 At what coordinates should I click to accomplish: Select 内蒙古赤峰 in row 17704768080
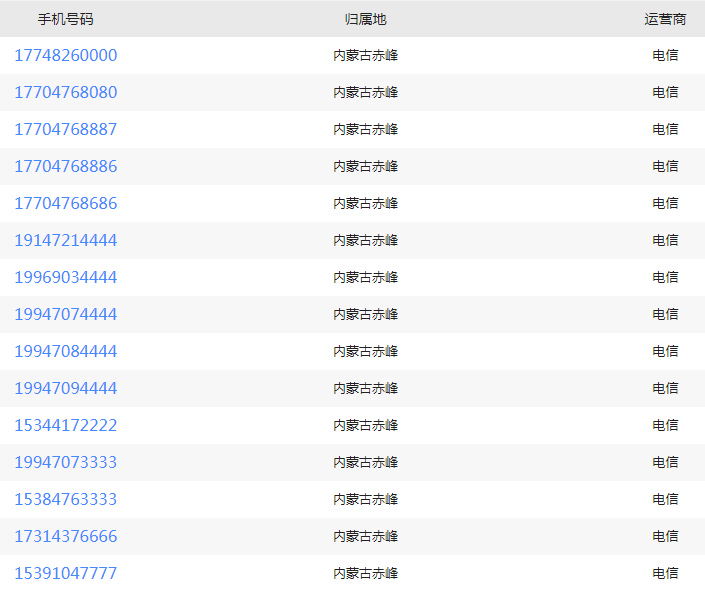coord(366,92)
